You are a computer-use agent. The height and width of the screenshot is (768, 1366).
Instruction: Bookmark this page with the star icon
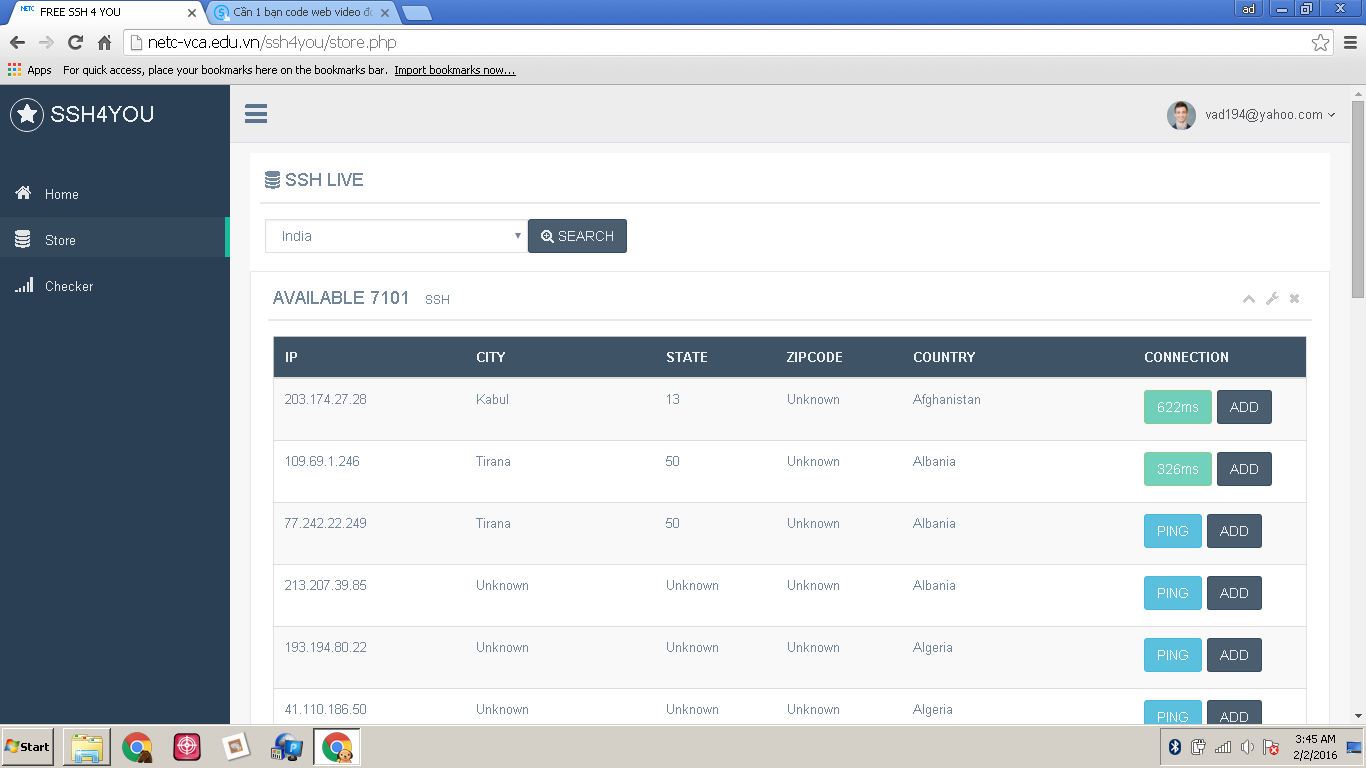point(1320,42)
